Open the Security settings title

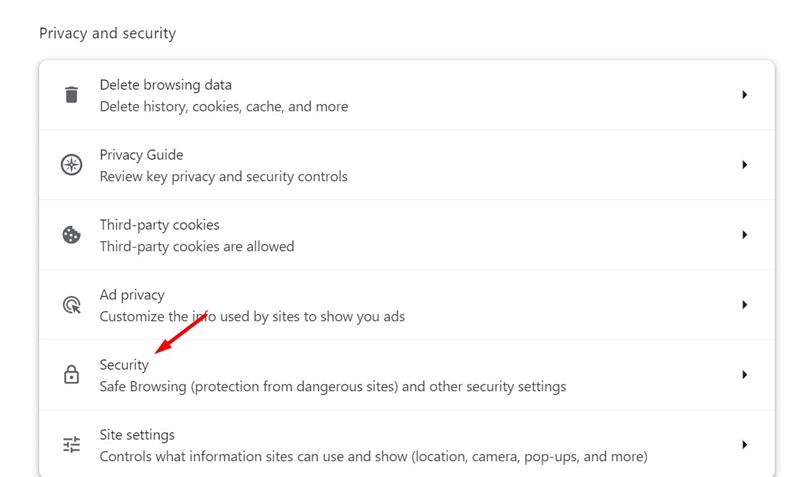coord(124,365)
